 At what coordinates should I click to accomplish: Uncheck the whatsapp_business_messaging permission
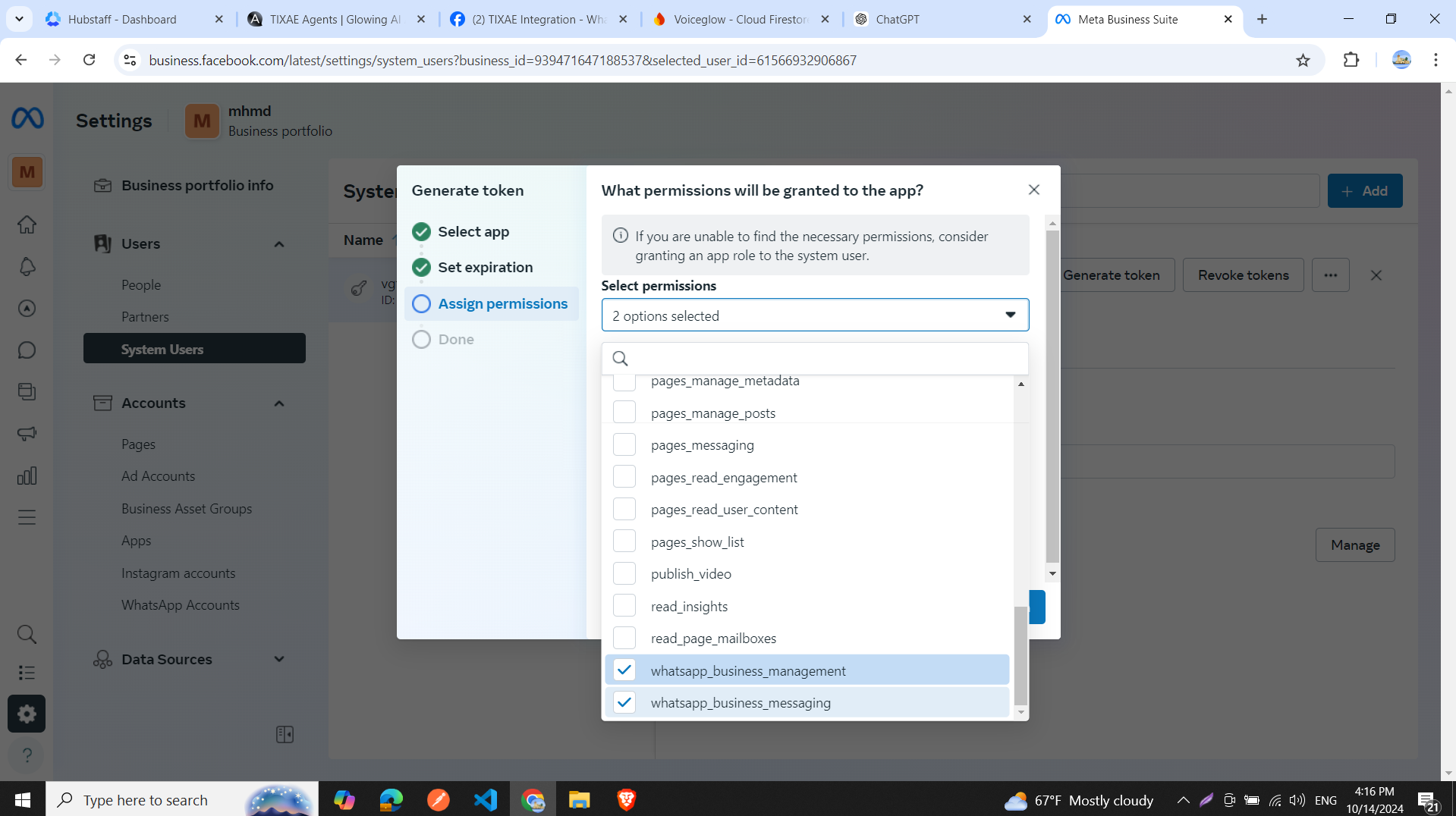(x=624, y=702)
